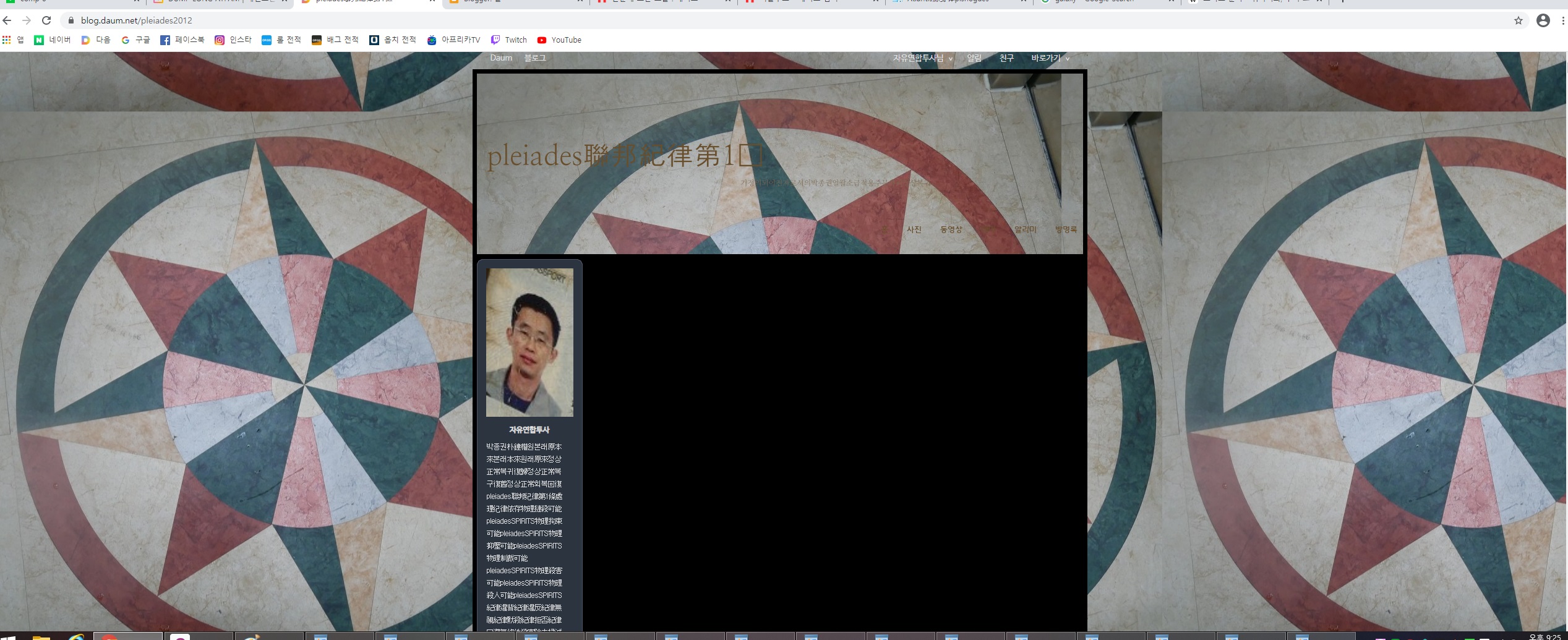Open the 인스타 bookmark
The width and height of the screenshot is (1568, 640).
point(233,40)
